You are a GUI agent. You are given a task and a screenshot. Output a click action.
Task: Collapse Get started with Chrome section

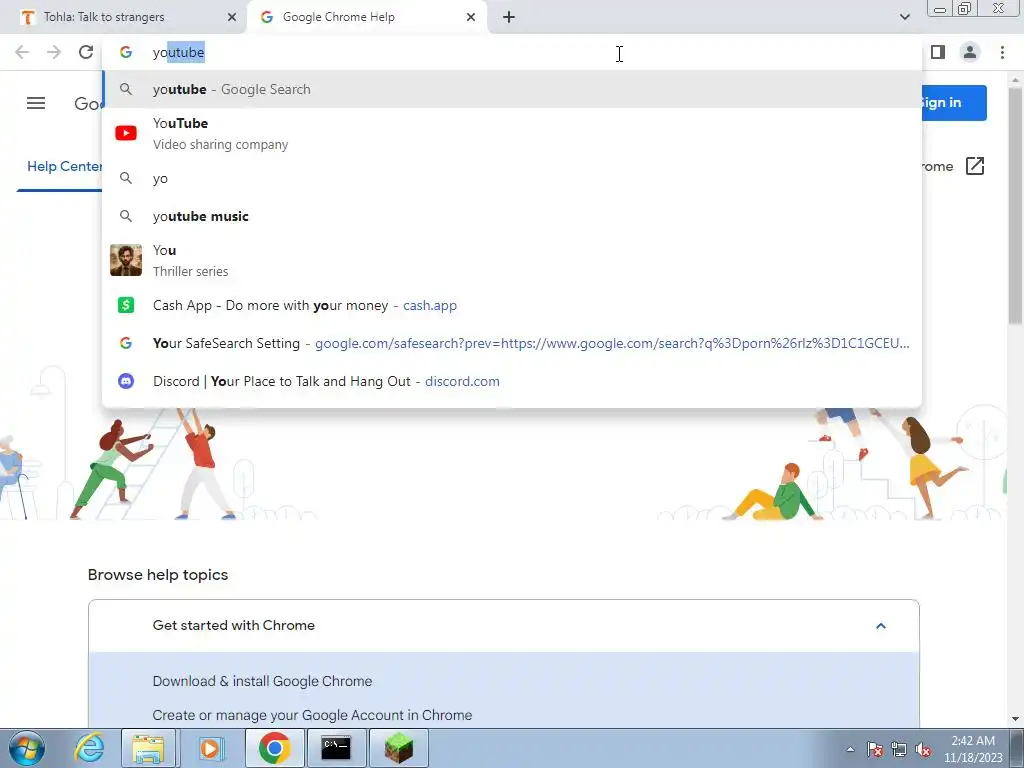881,626
